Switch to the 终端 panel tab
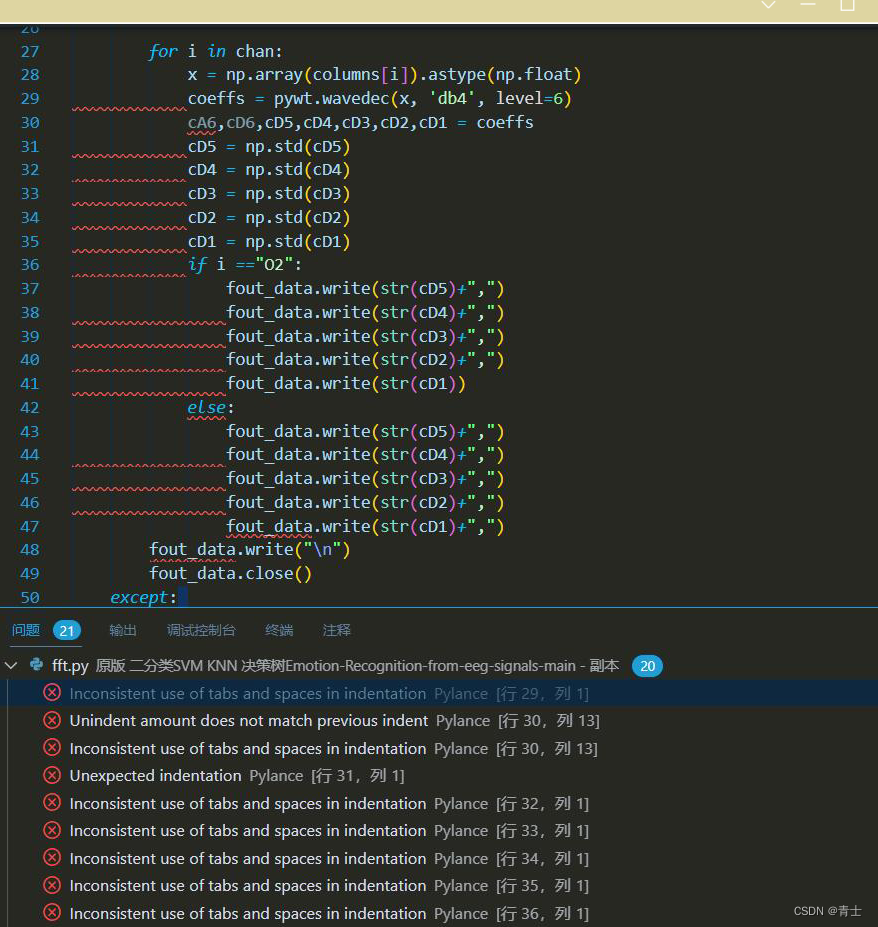The height and width of the screenshot is (927, 878). pyautogui.click(x=278, y=630)
